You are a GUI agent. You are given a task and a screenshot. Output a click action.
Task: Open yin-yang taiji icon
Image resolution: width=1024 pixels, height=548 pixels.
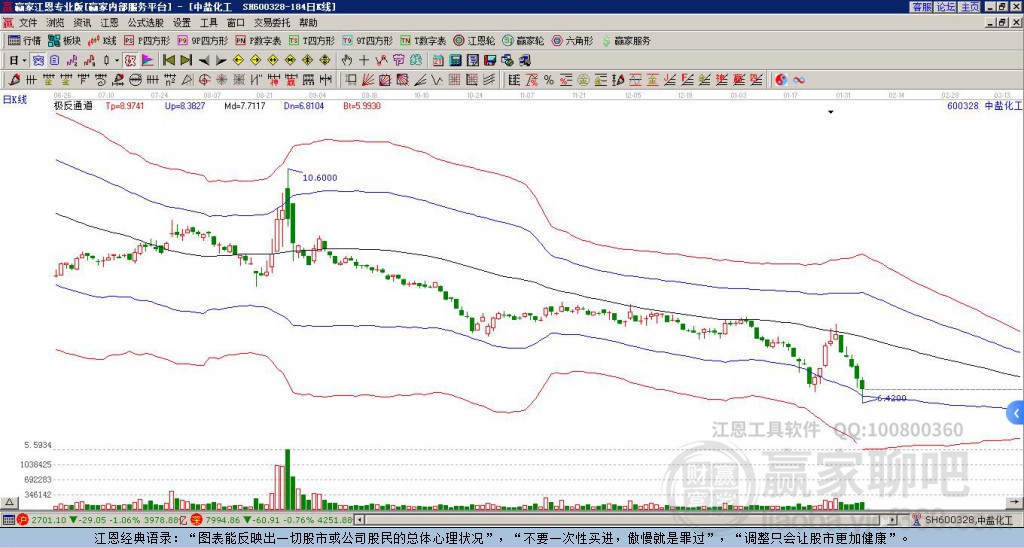[781, 80]
